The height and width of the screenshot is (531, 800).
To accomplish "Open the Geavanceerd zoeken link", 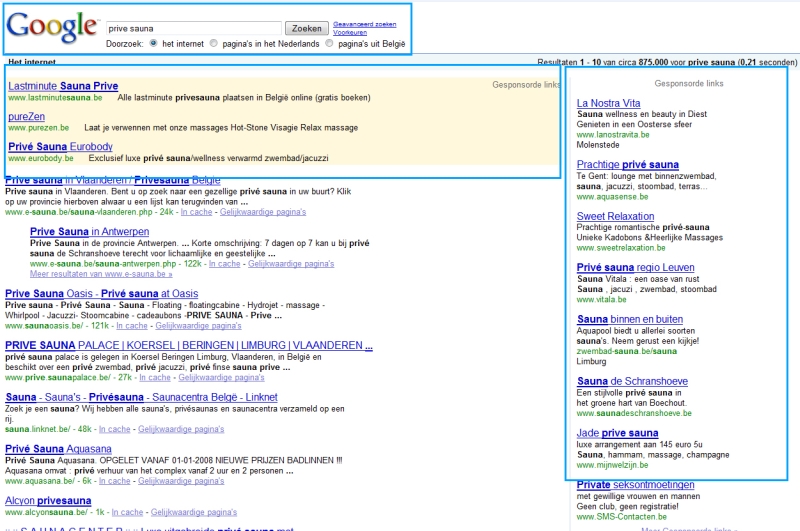I will pos(364,24).
